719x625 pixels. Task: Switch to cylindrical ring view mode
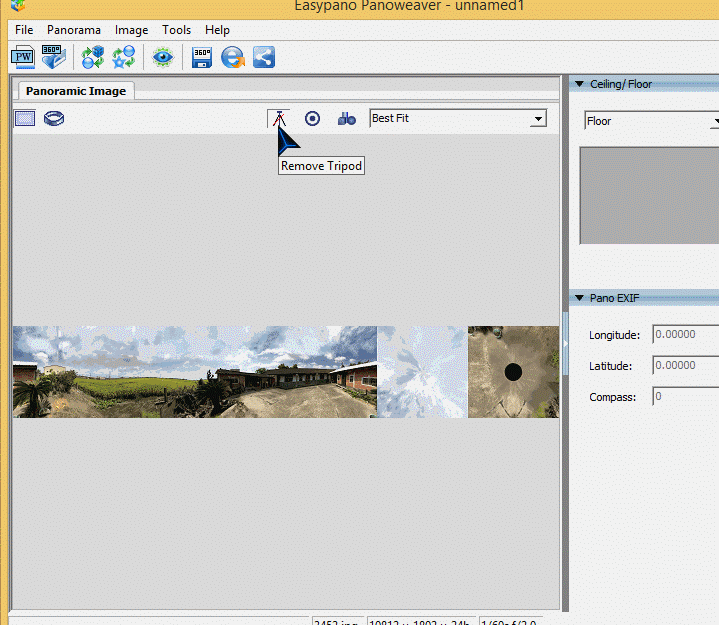click(54, 118)
